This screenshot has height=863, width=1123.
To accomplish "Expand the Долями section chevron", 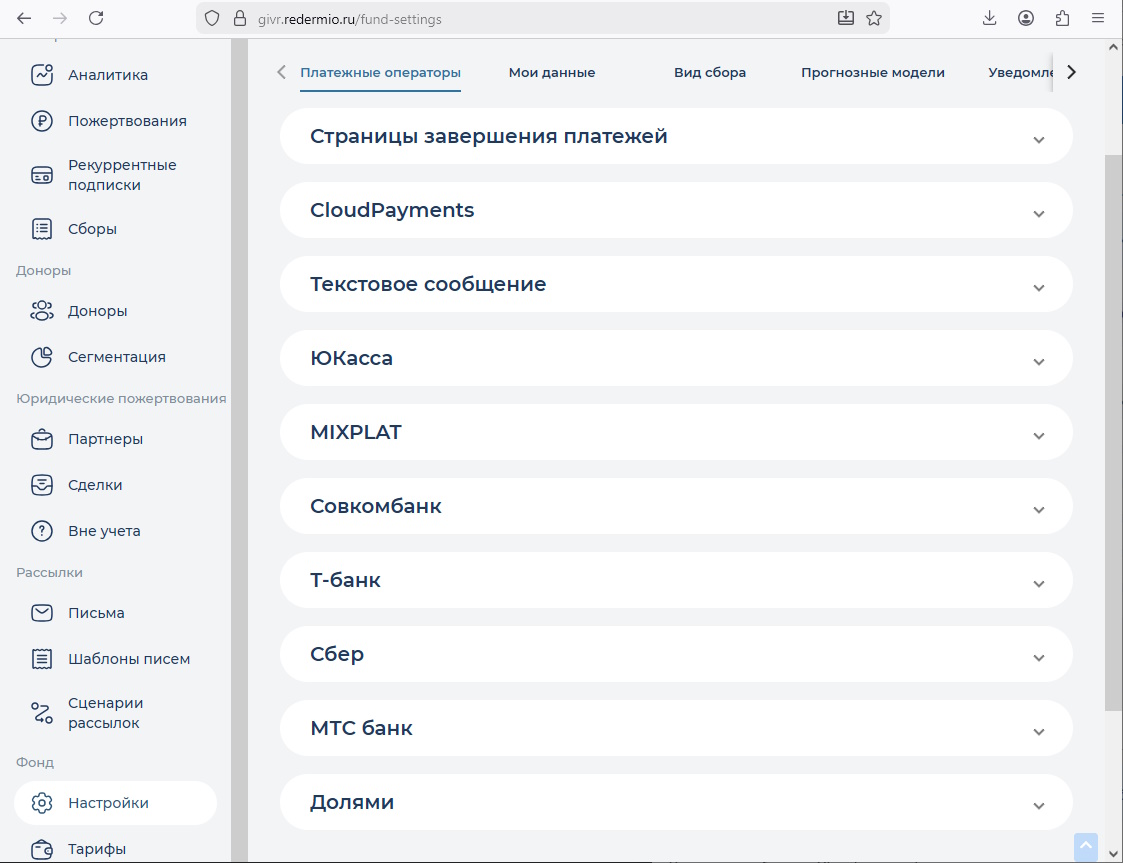I will [x=1038, y=806].
